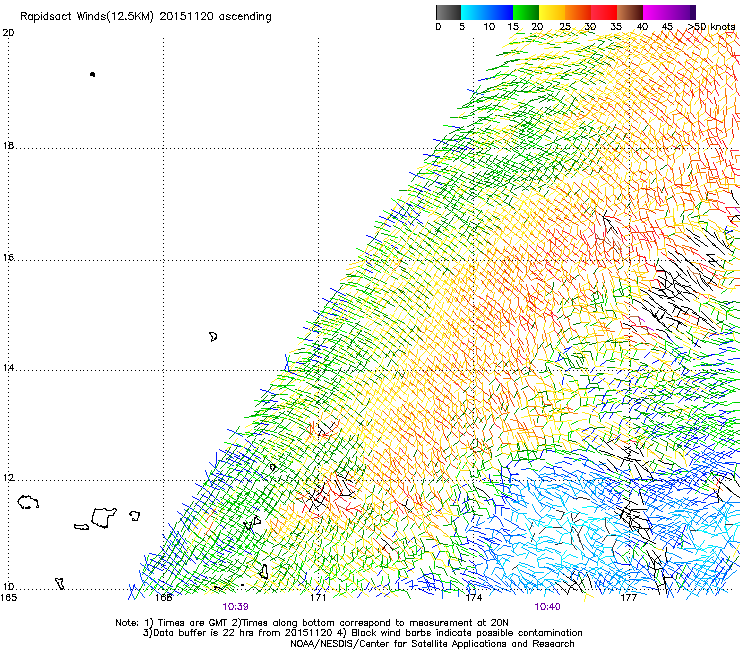Click the purple time label '10:39'
The height and width of the screenshot is (650, 740).
[235, 607]
